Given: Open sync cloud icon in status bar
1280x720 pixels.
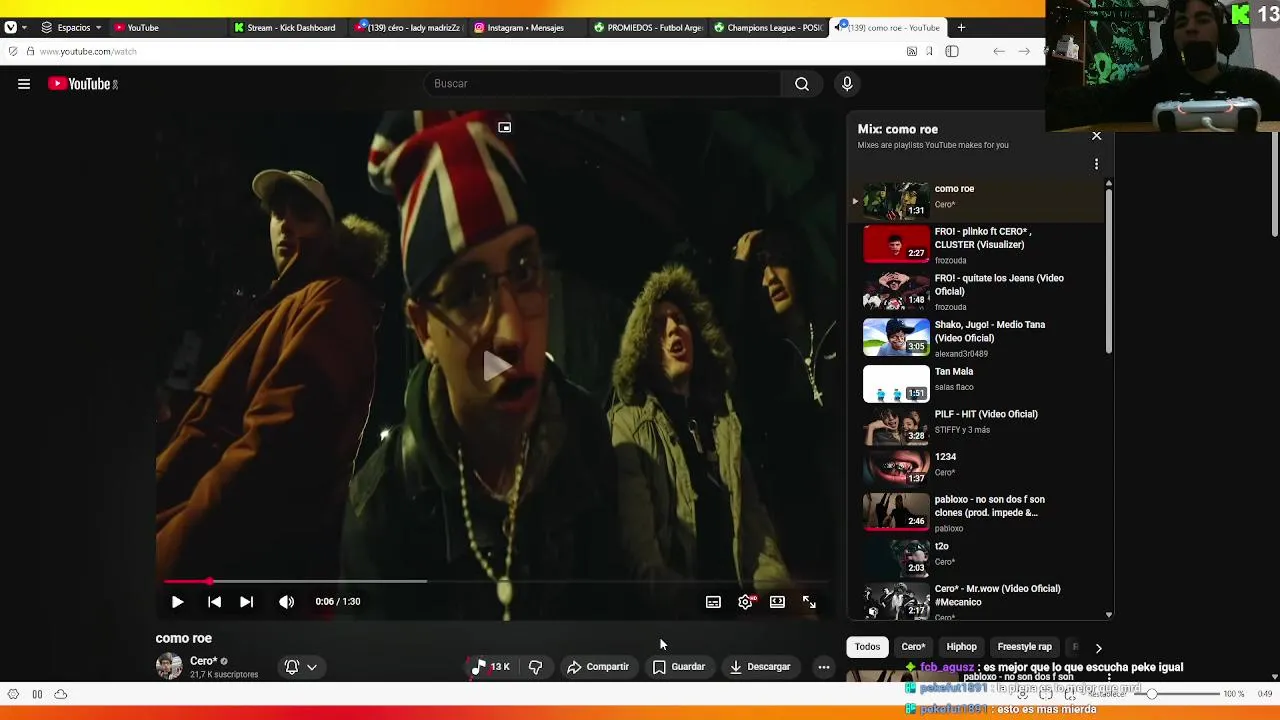Looking at the screenshot, I should coord(61,694).
